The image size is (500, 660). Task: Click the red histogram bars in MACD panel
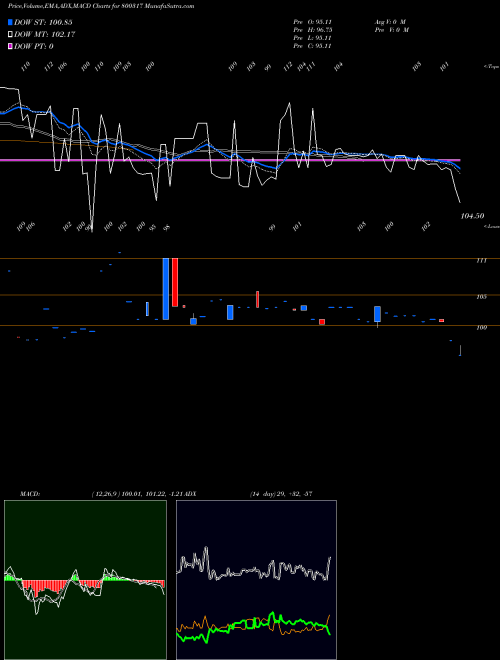click(x=46, y=586)
